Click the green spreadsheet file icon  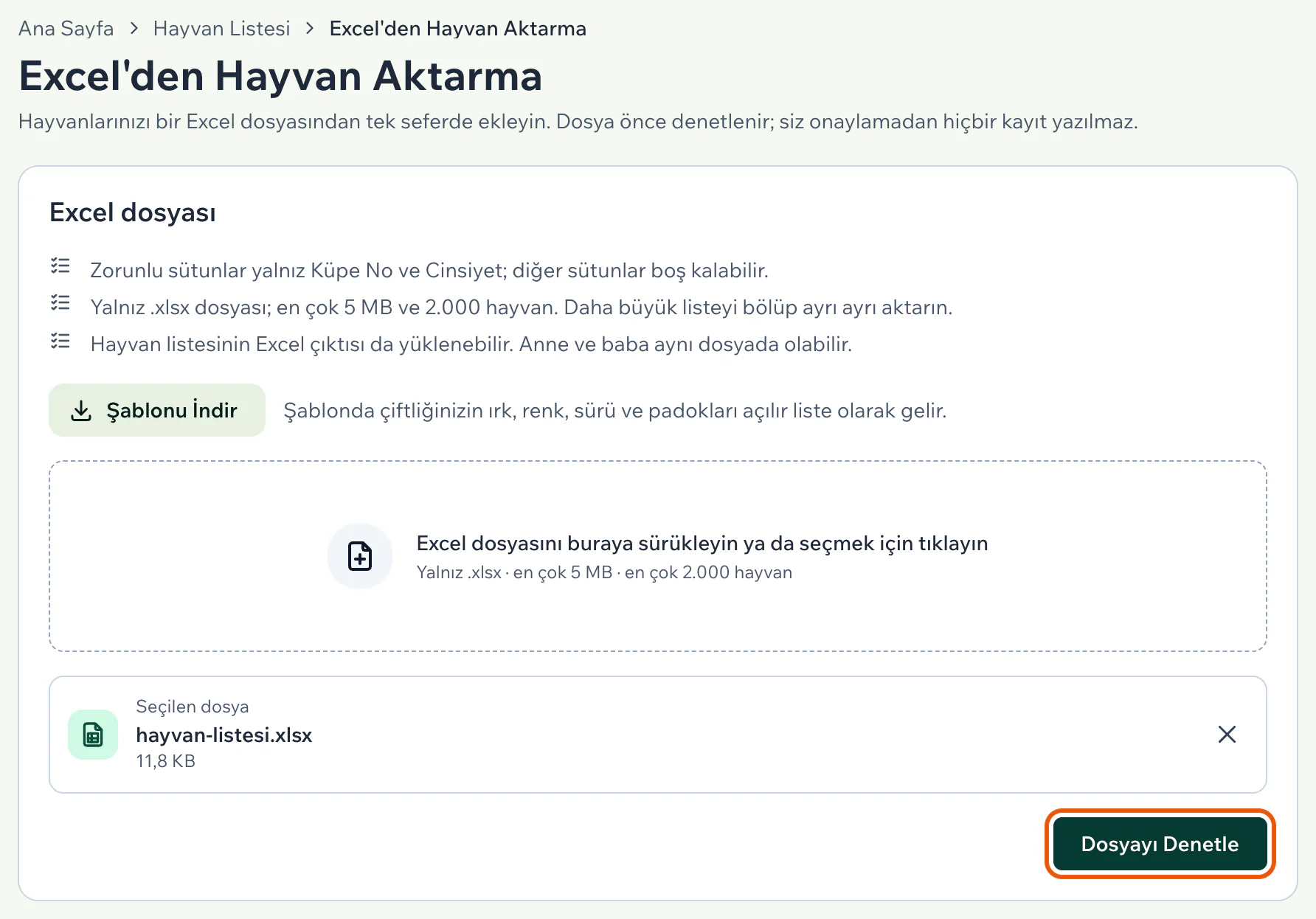pos(93,735)
